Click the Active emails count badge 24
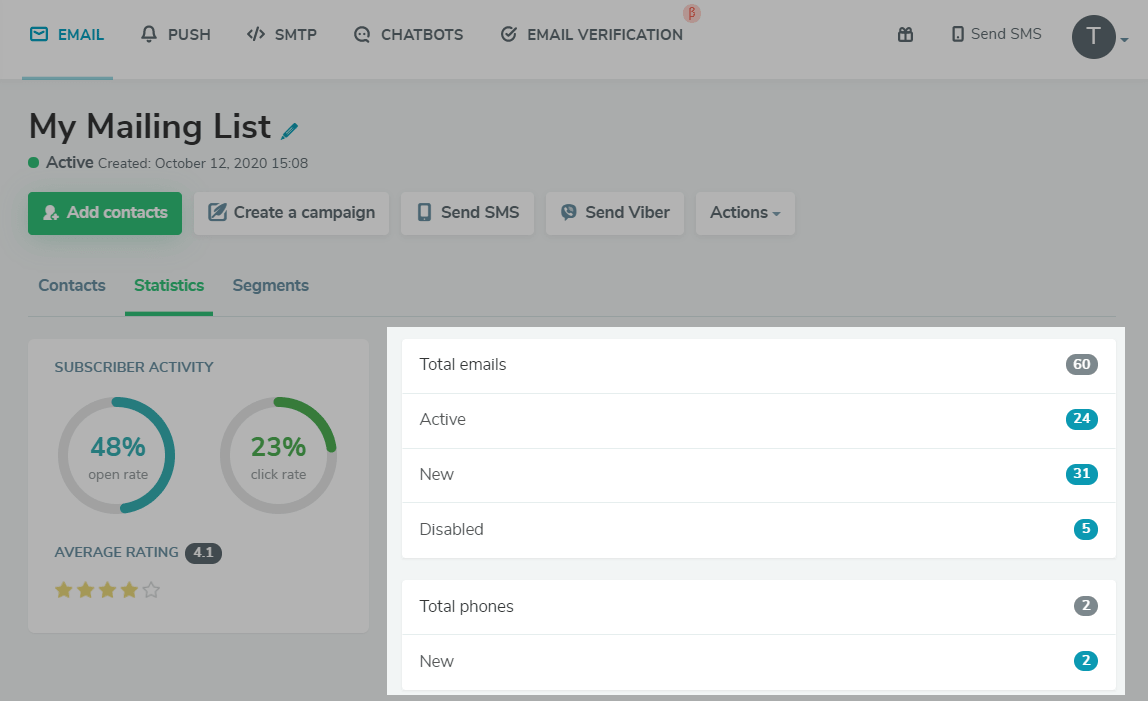Screen dimensions: 1148x701 click(x=1081, y=420)
